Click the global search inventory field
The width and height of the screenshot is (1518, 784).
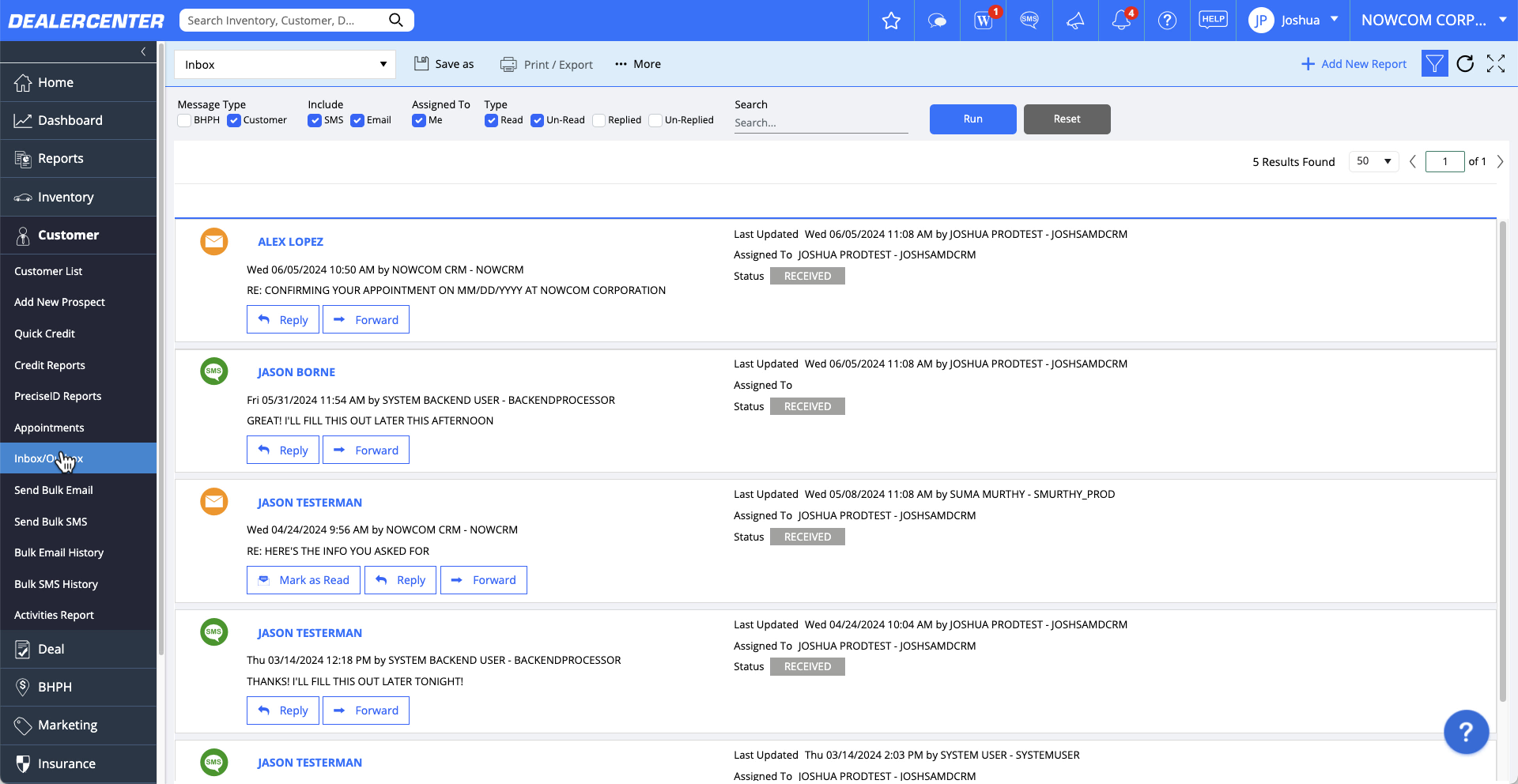tap(285, 21)
